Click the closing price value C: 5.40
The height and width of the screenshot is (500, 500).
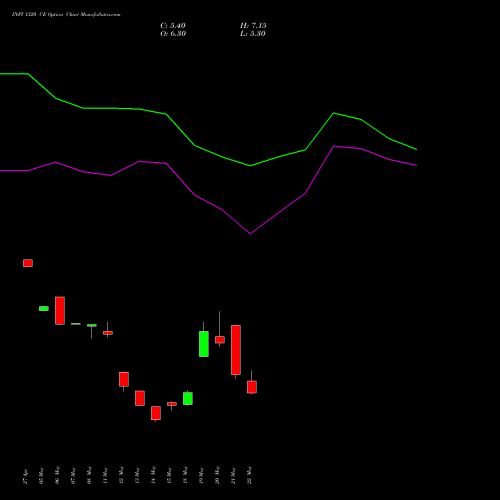[x=173, y=26]
